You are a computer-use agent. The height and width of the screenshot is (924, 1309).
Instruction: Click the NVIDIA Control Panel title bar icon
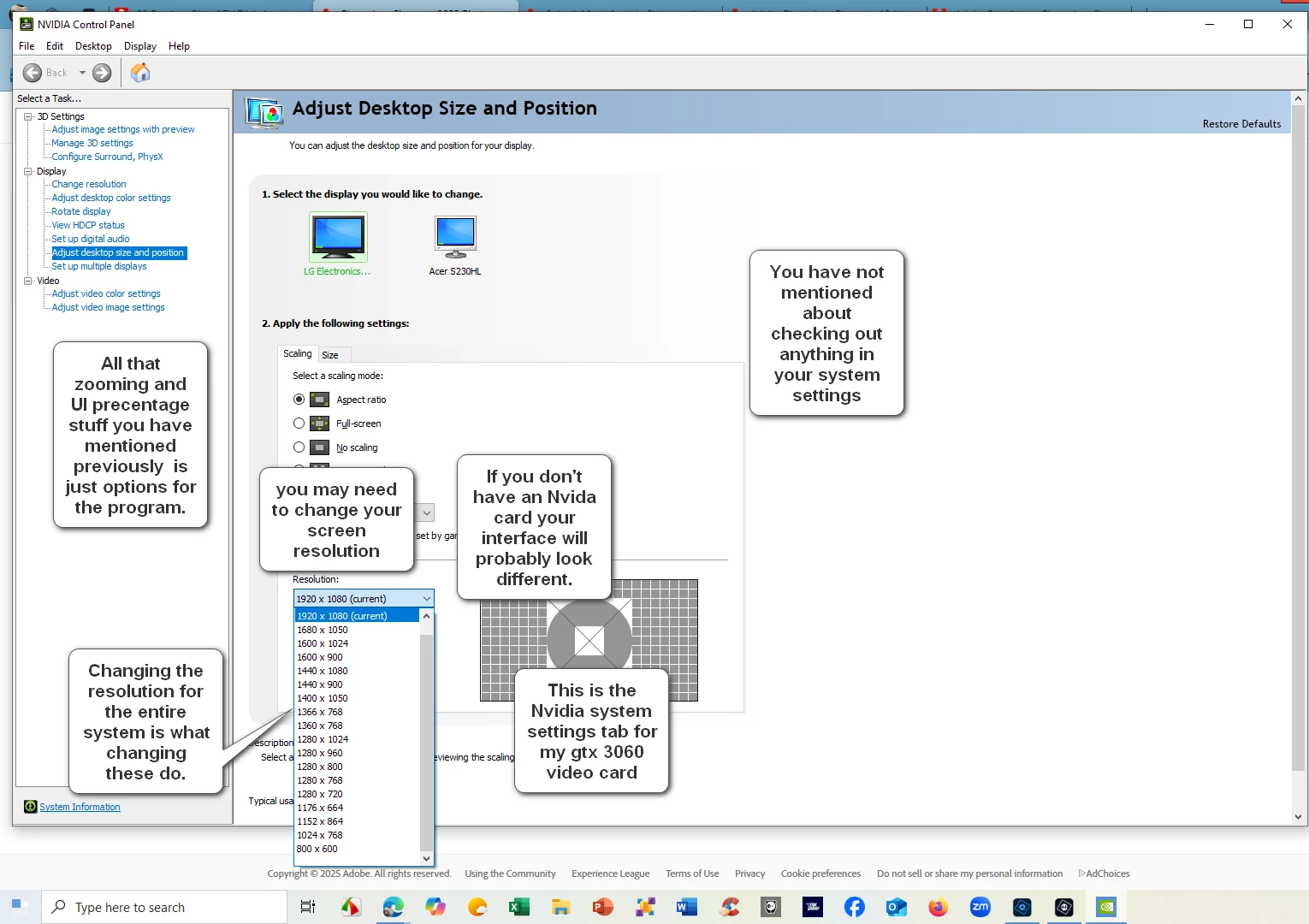tap(27, 24)
